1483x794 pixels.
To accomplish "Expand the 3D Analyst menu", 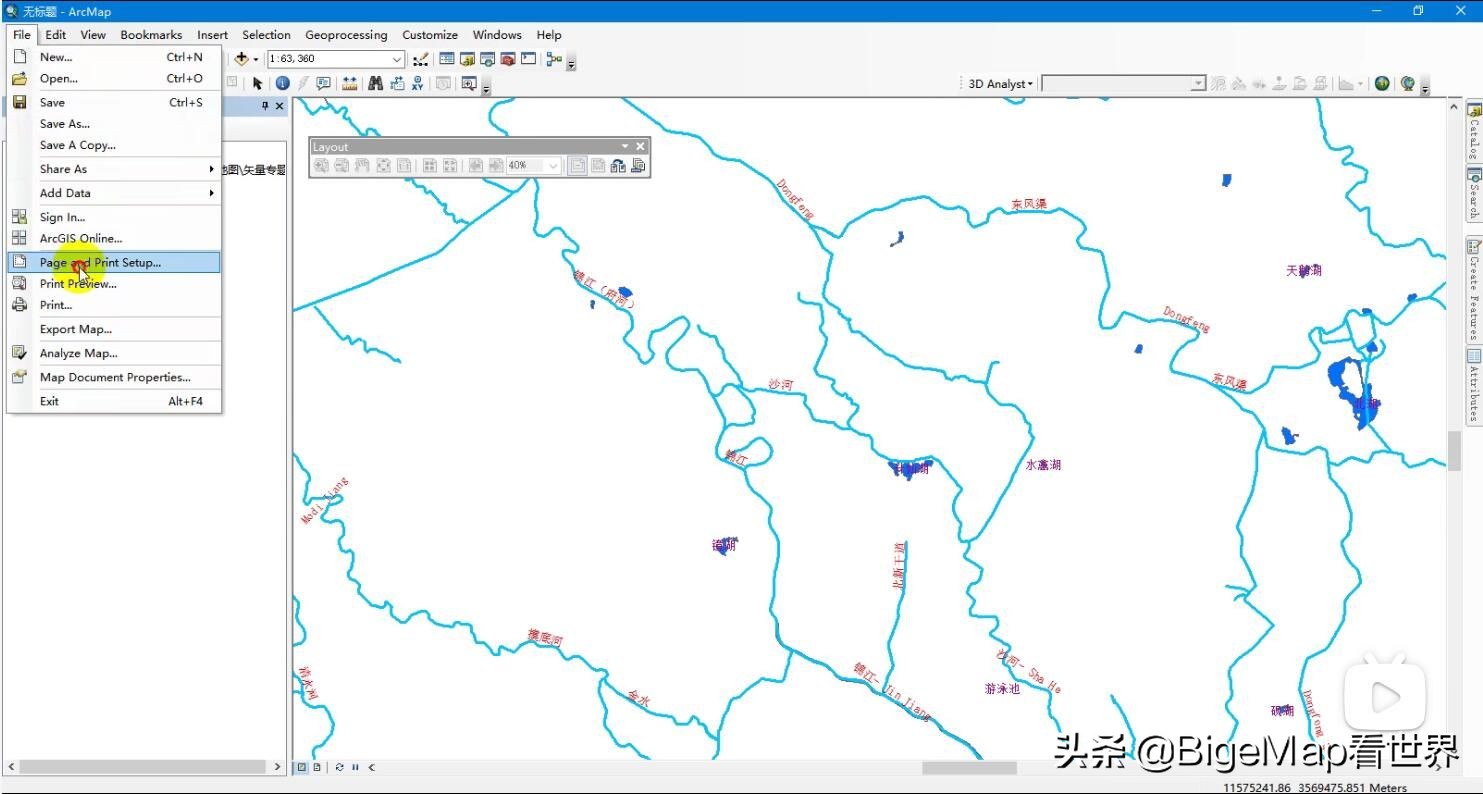I will [x=999, y=84].
